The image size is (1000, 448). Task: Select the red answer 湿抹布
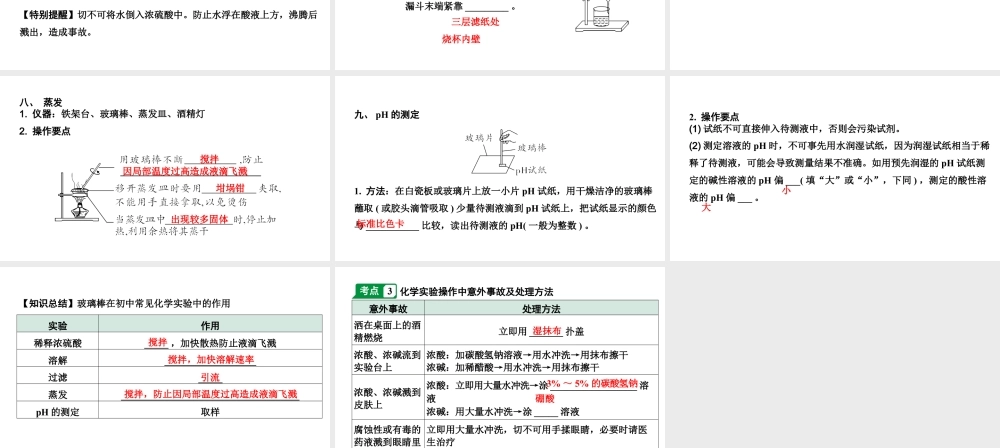[547, 331]
